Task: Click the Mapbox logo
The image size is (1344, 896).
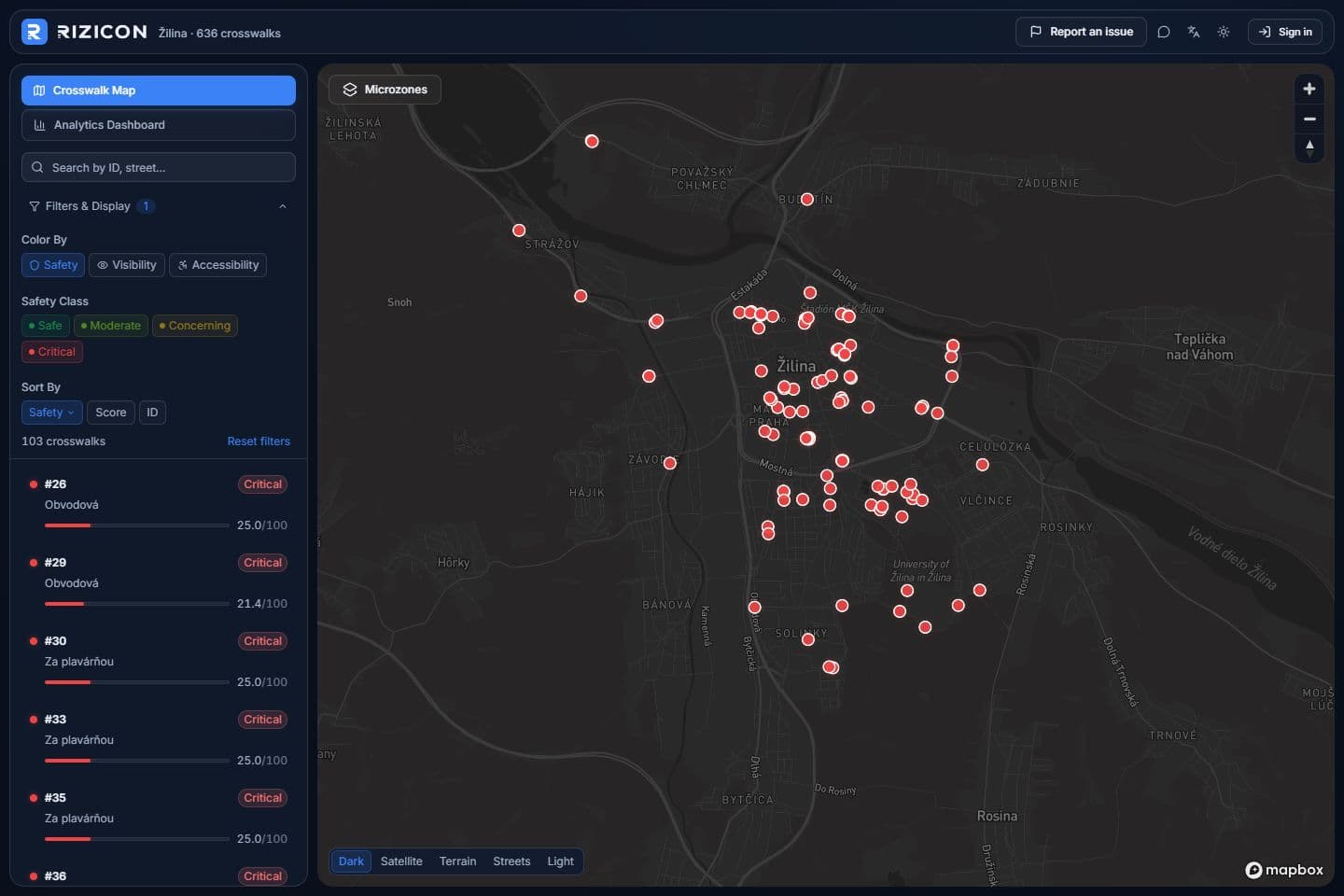Action: tap(1284, 870)
